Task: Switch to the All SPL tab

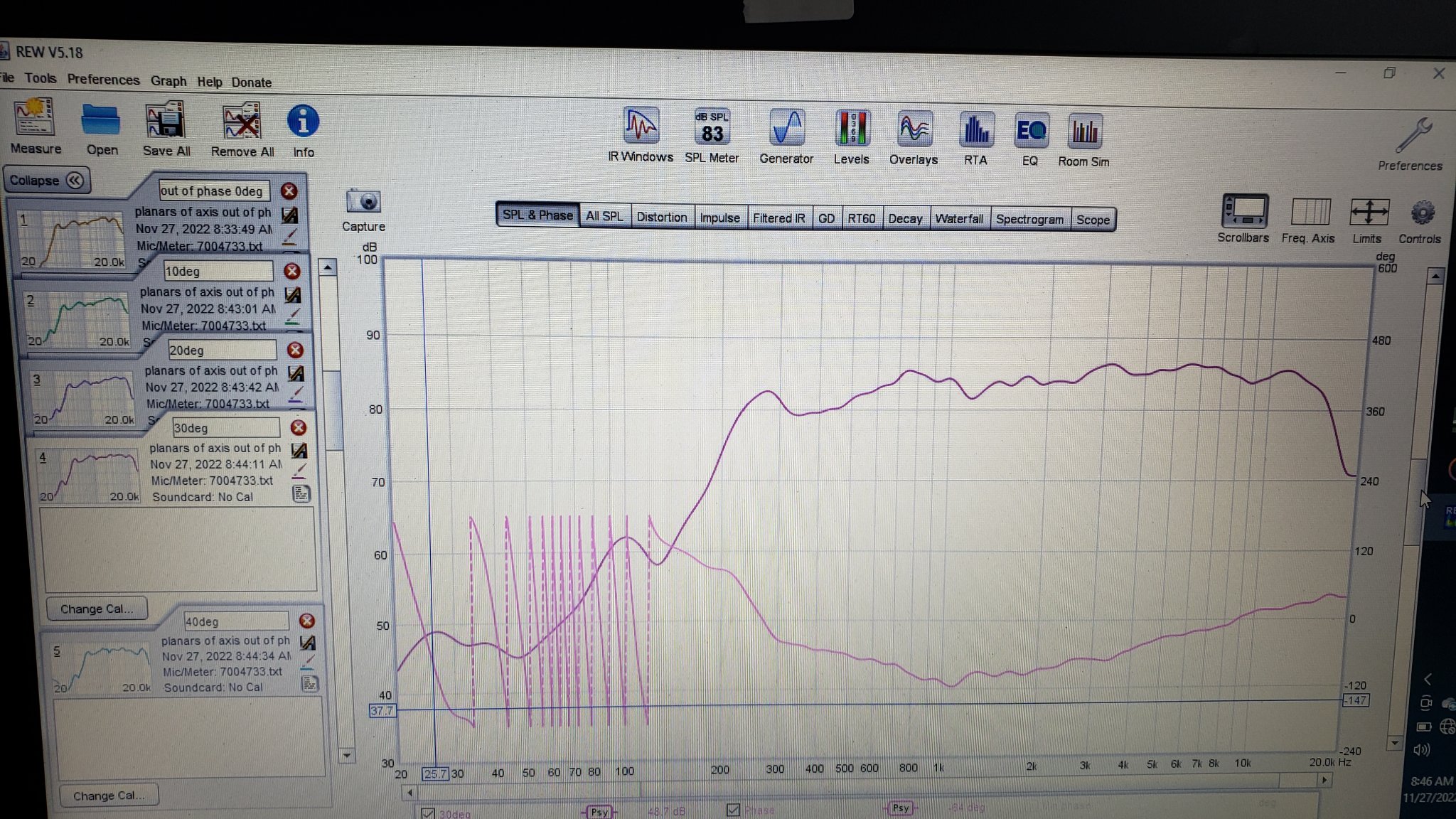Action: [604, 216]
